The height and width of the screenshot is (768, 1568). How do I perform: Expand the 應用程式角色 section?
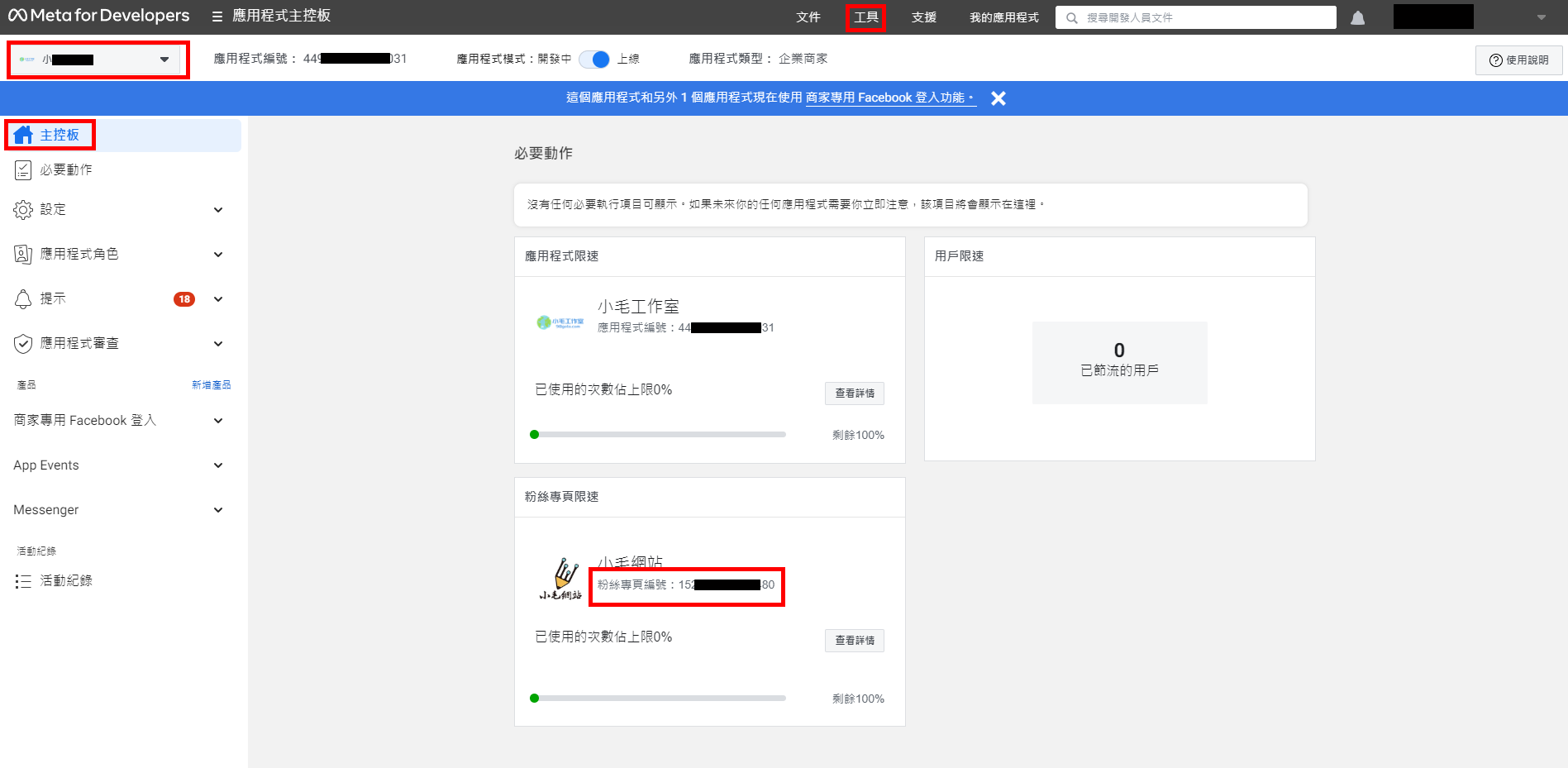click(218, 255)
